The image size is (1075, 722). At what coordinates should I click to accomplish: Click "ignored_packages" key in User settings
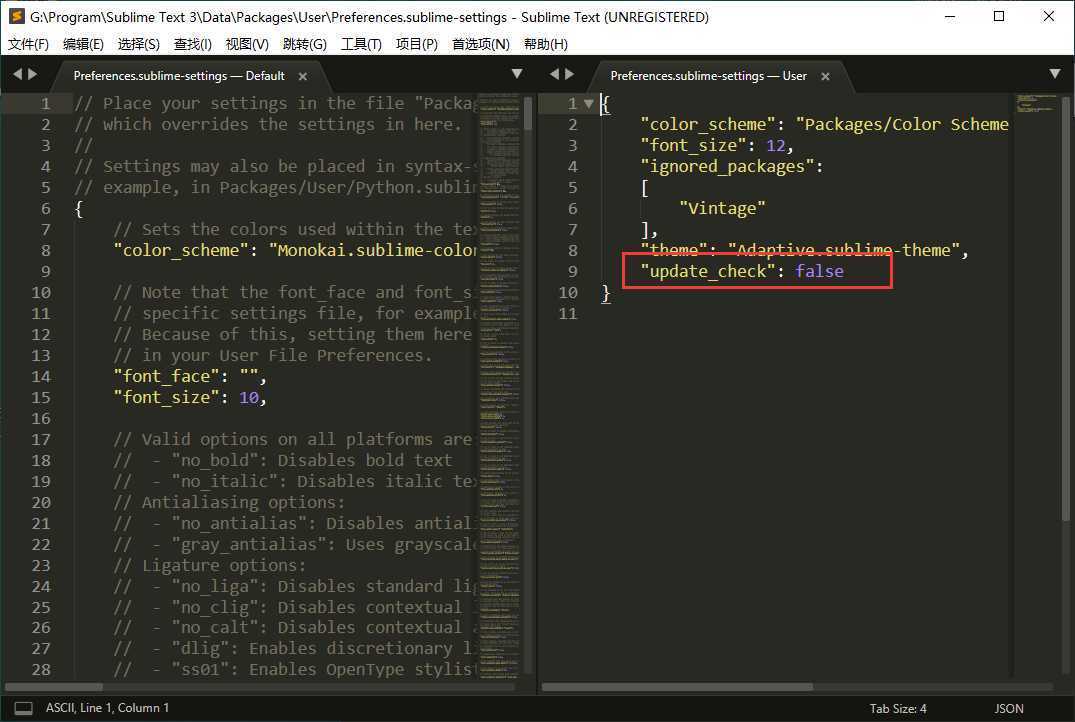(x=727, y=167)
